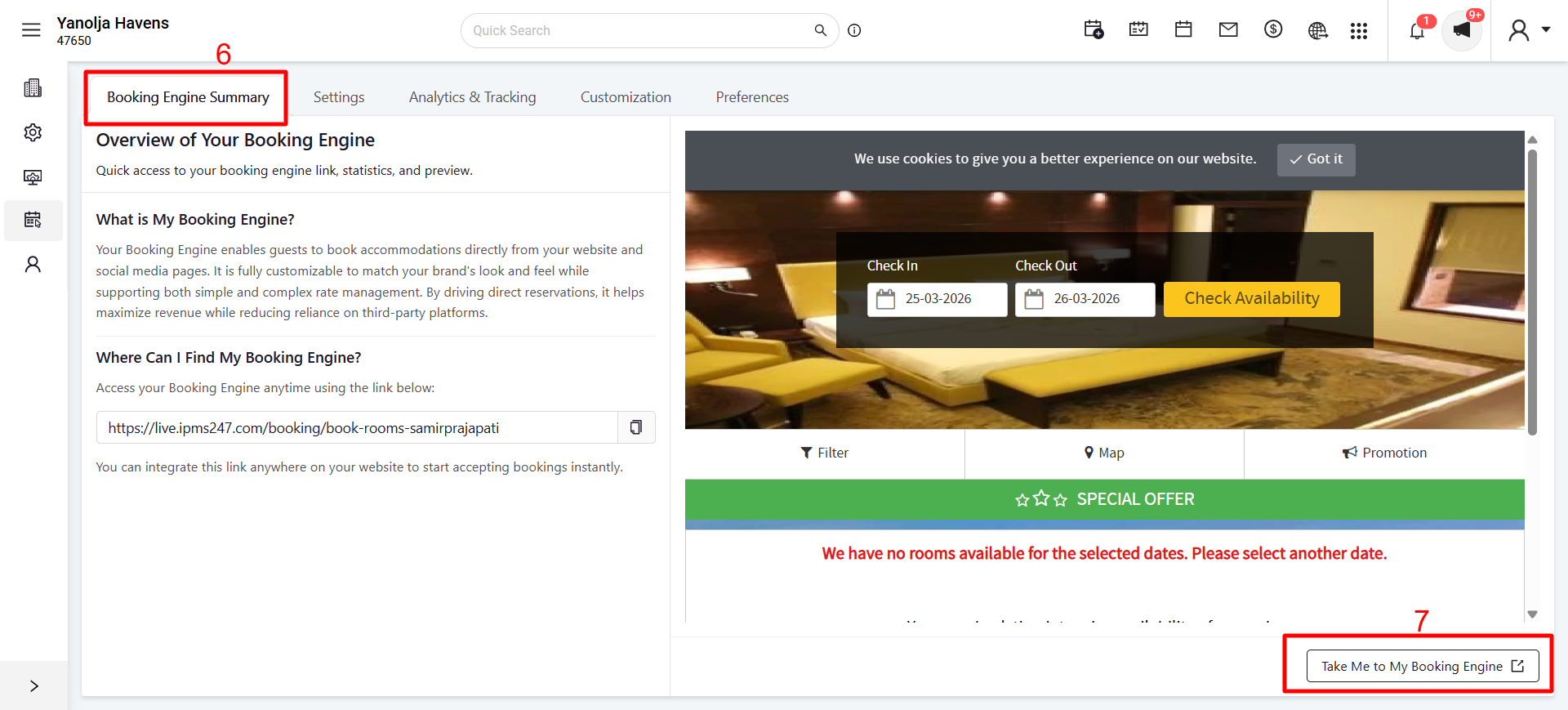Click the preview scrollbar down arrow
The height and width of the screenshot is (710, 1568).
(1533, 614)
